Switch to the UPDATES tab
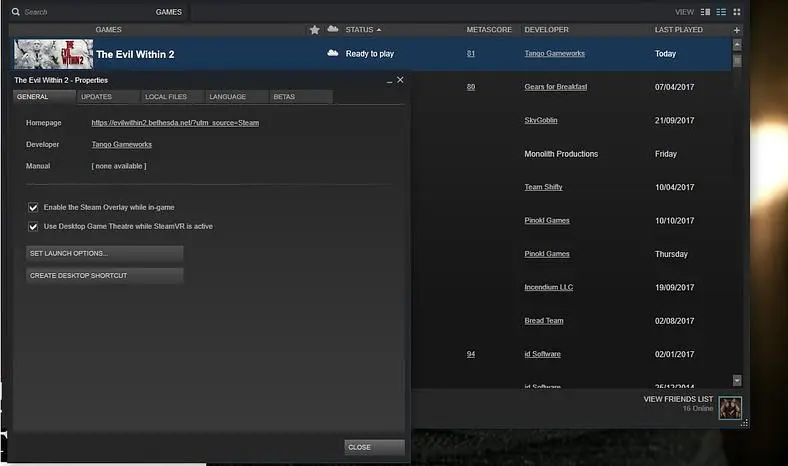Screen dimensions: 788x466 (x=108, y=97)
